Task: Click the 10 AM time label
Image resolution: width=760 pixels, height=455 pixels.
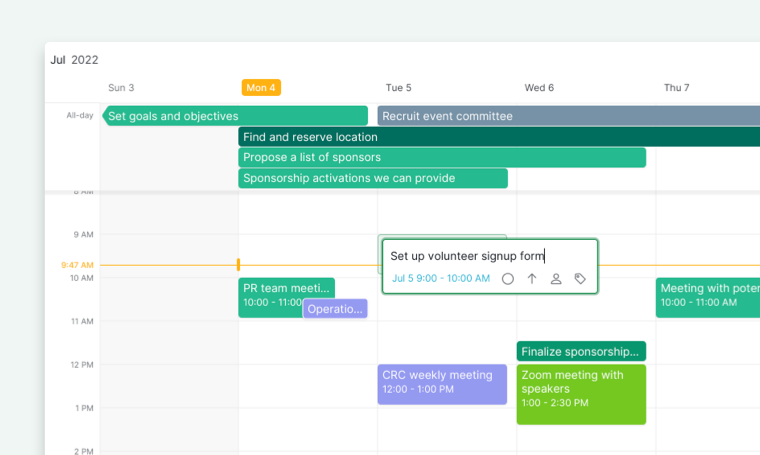Action: 81,278
